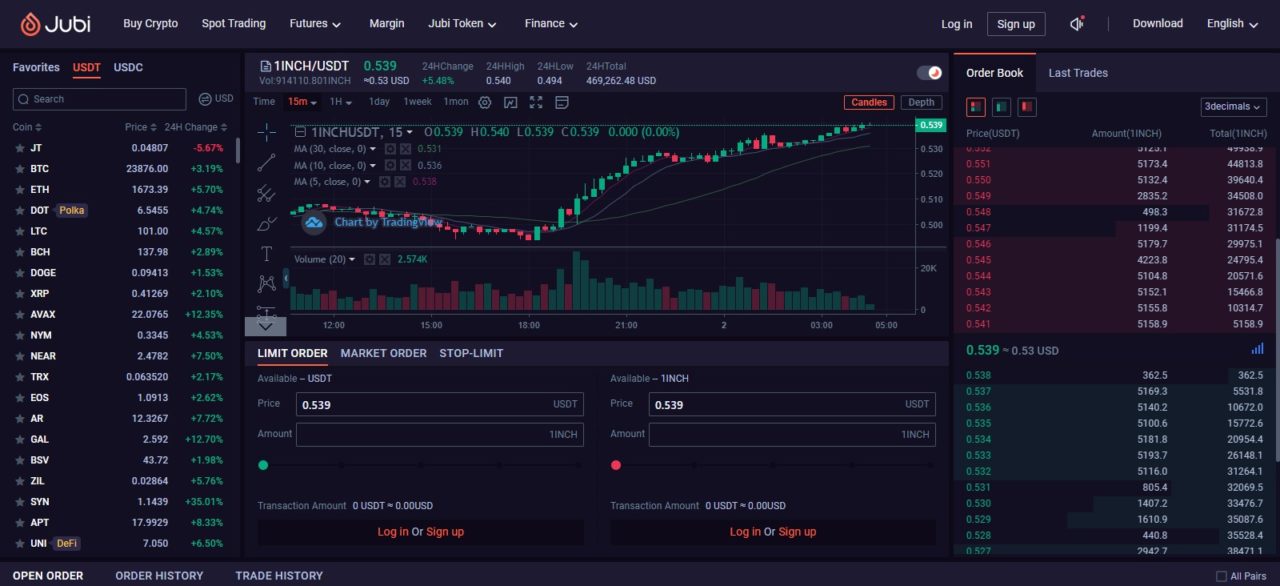Select the MARKET ORDER tab

coord(383,353)
